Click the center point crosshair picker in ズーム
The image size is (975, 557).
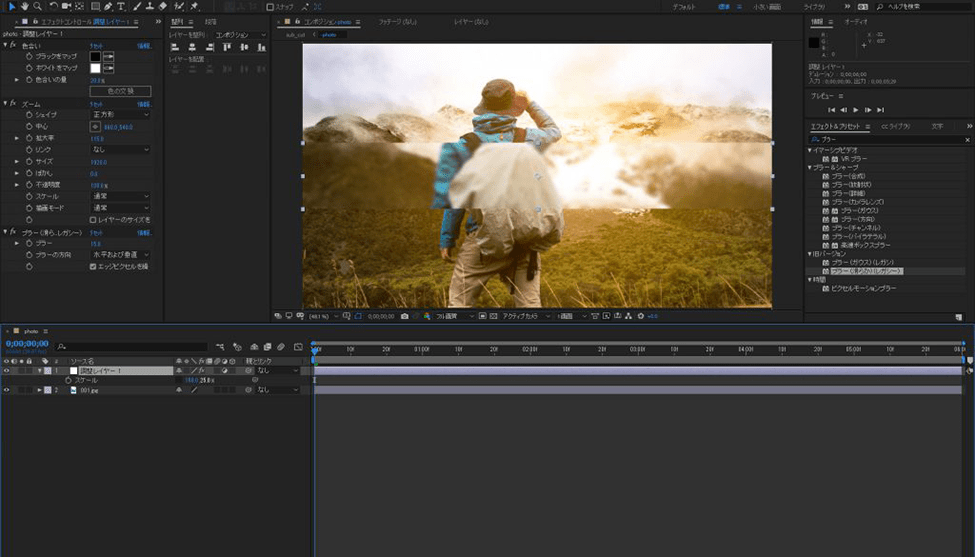[95, 127]
